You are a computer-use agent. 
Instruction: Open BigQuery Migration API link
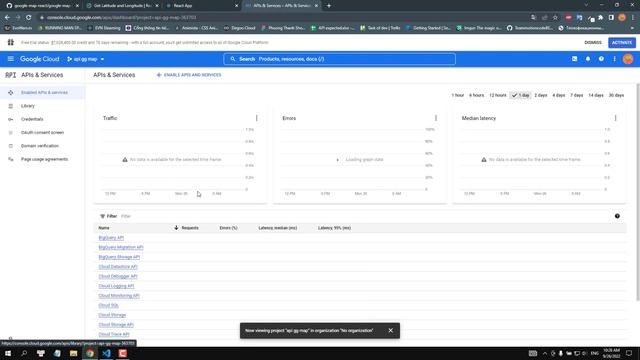coord(121,247)
